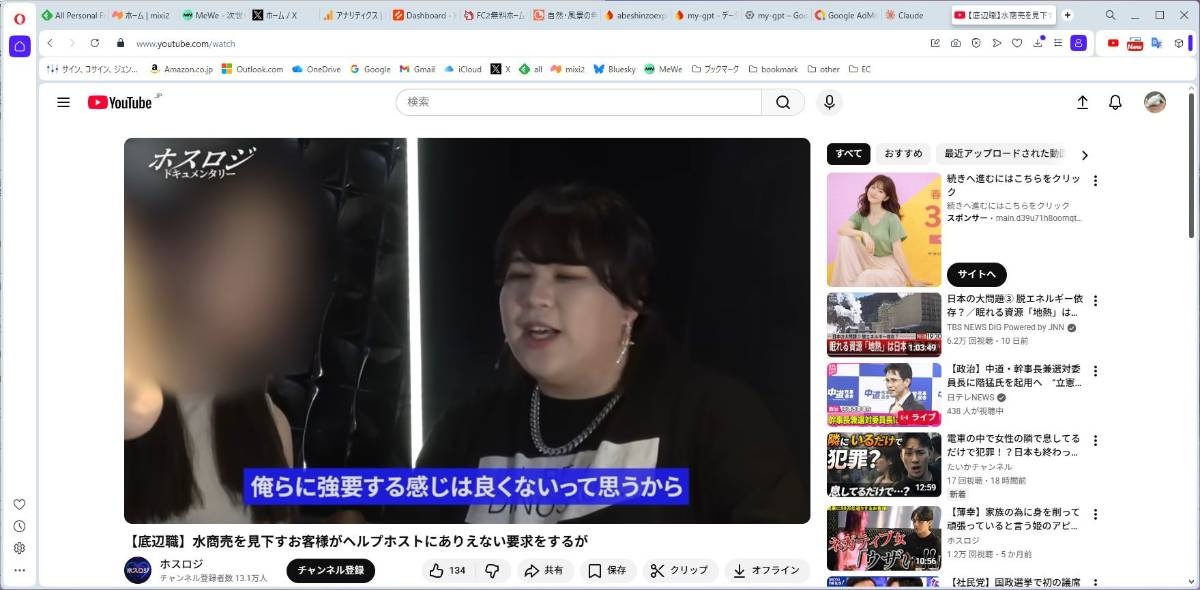This screenshot has height=590, width=1200.
Task: Select the おすすめ filter chip
Action: [903, 154]
